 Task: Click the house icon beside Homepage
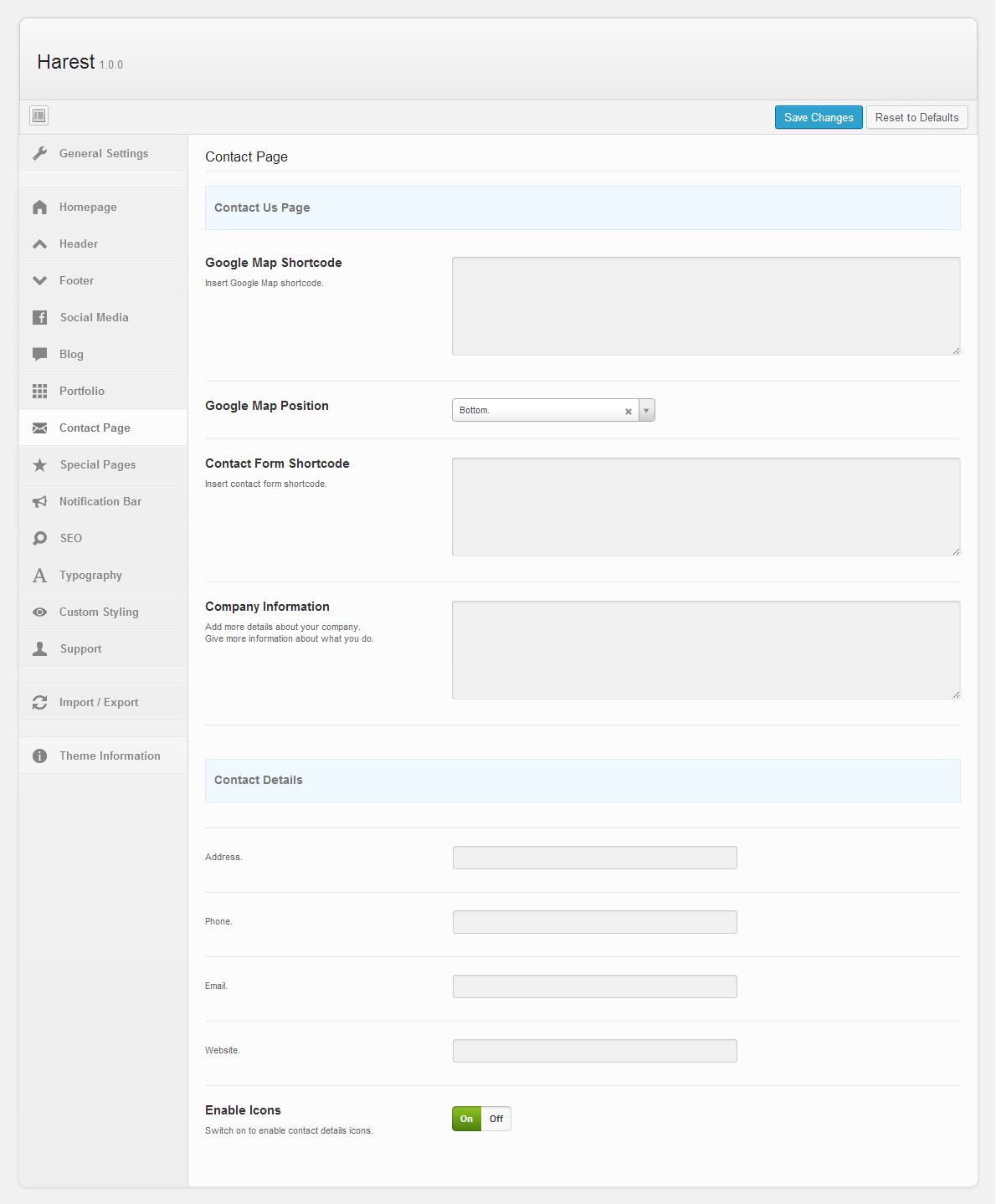click(x=39, y=207)
